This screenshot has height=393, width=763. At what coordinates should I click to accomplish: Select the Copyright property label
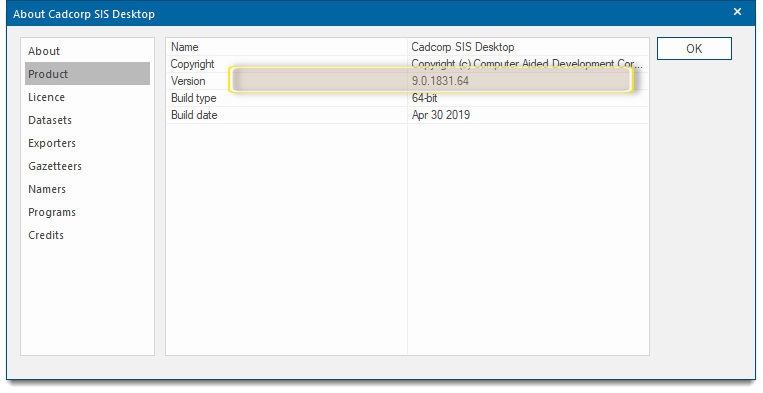click(x=192, y=64)
